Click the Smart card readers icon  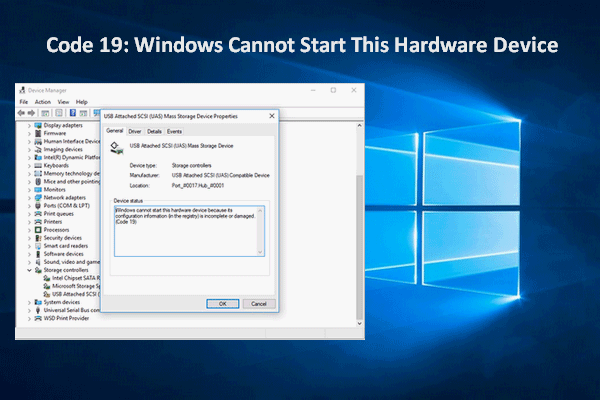38,246
